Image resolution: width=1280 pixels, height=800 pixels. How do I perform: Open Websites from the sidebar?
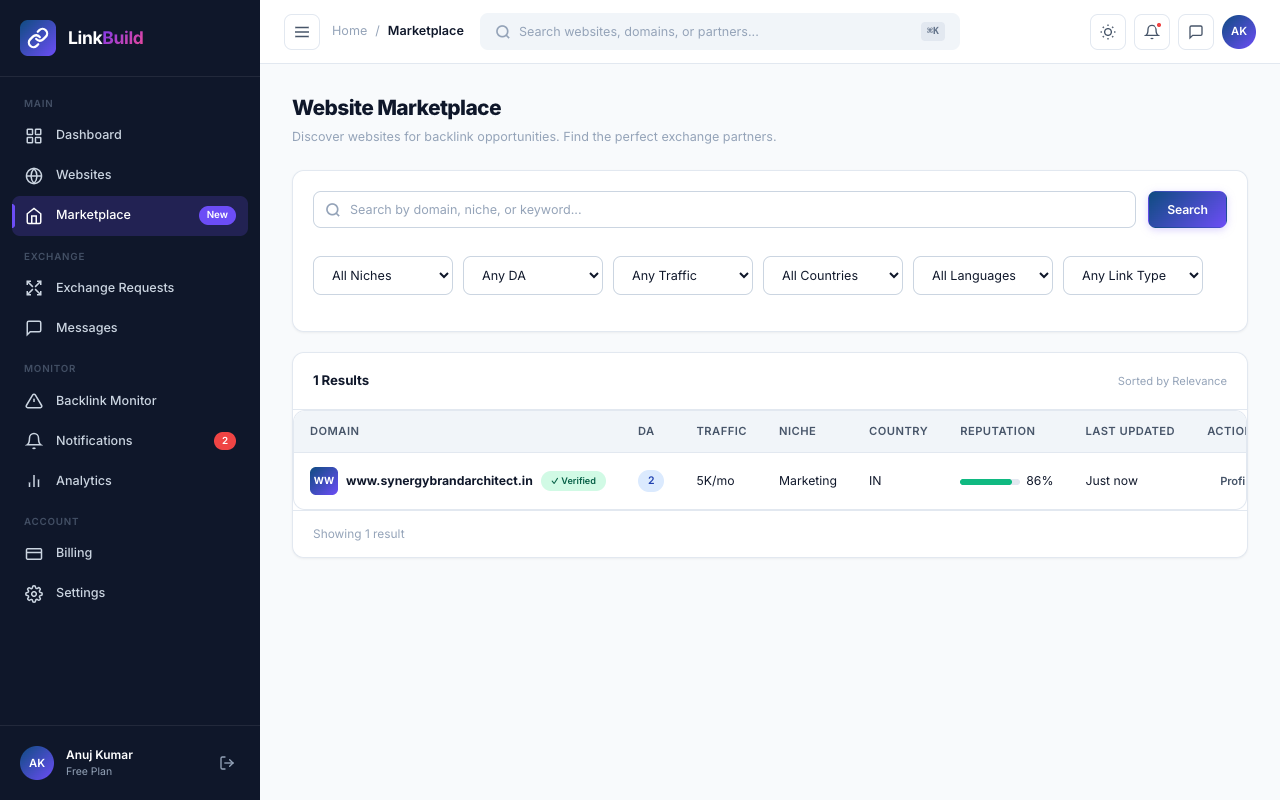(x=130, y=175)
